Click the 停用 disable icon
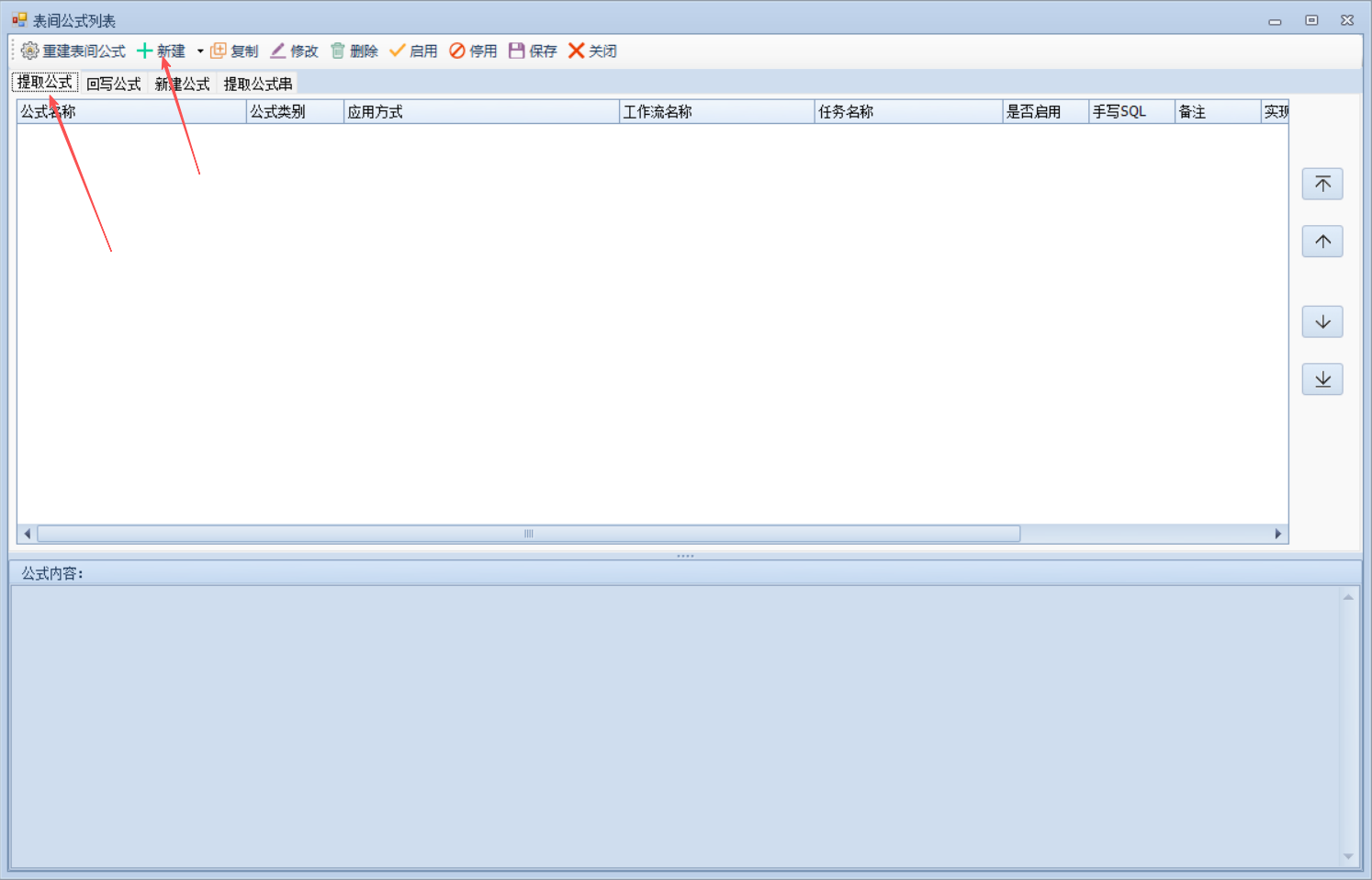This screenshot has width=1372, height=880. click(457, 51)
